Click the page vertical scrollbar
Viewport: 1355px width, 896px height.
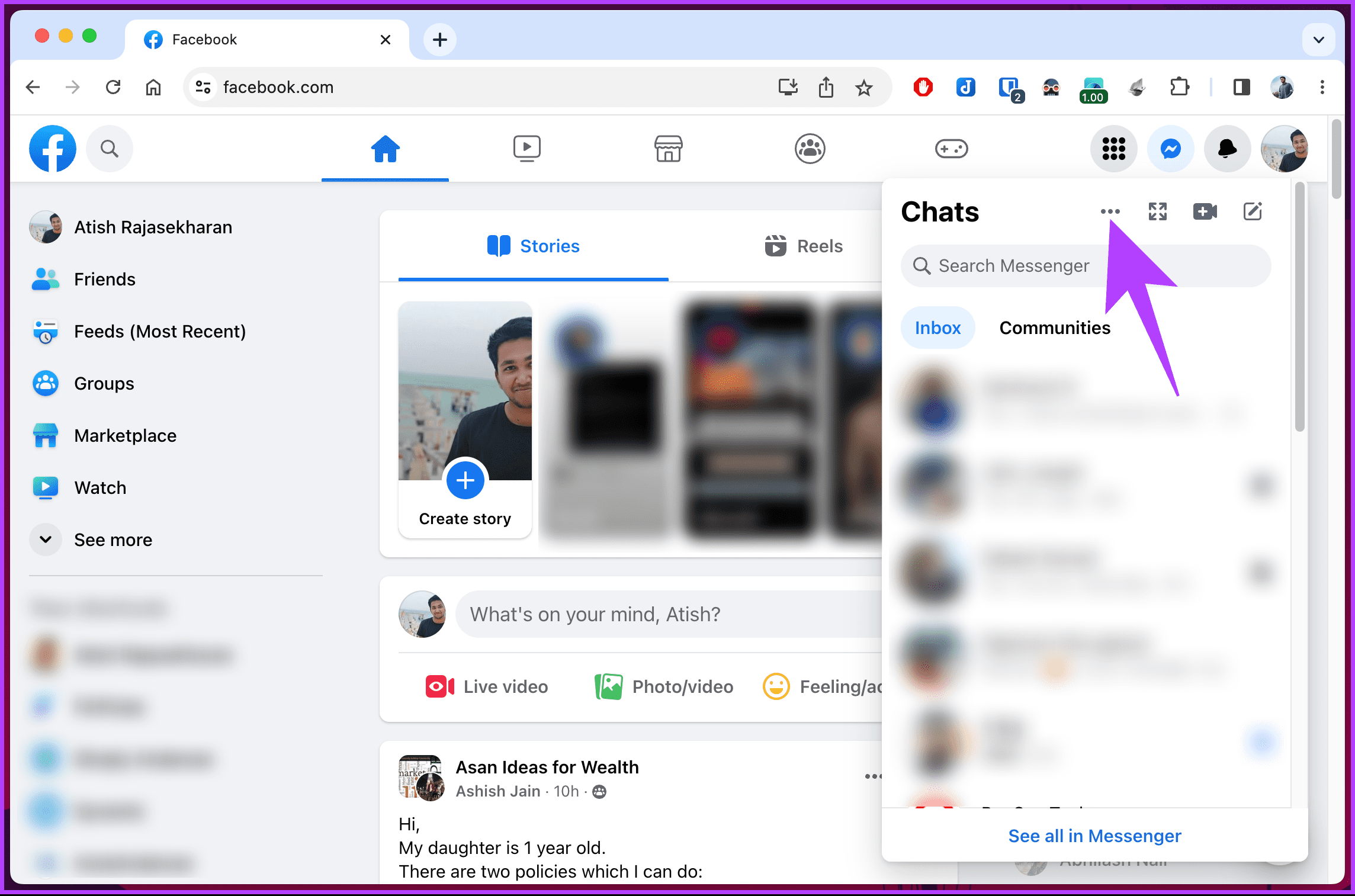[1336, 160]
